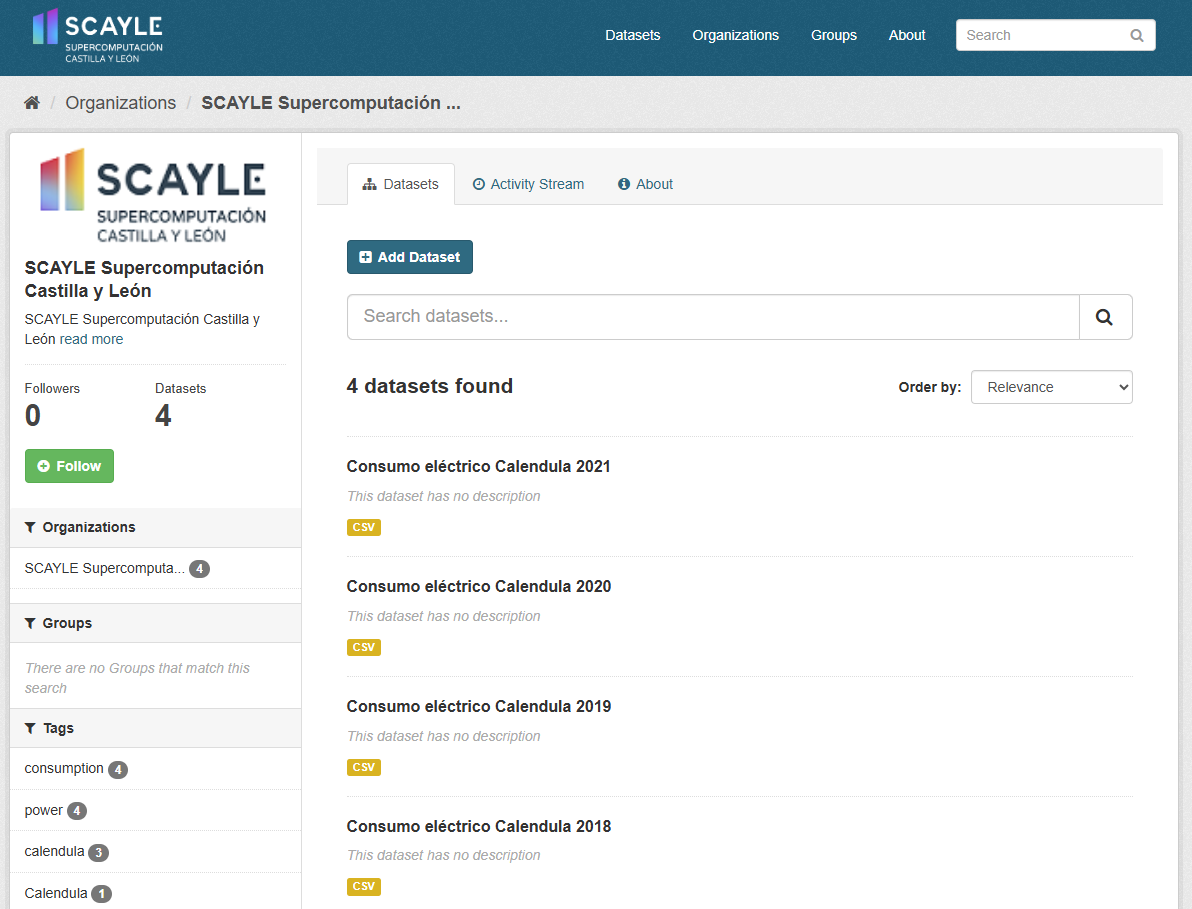Viewport: 1192px width, 909px height.
Task: Open Datasets in the top navigation
Action: tap(632, 36)
